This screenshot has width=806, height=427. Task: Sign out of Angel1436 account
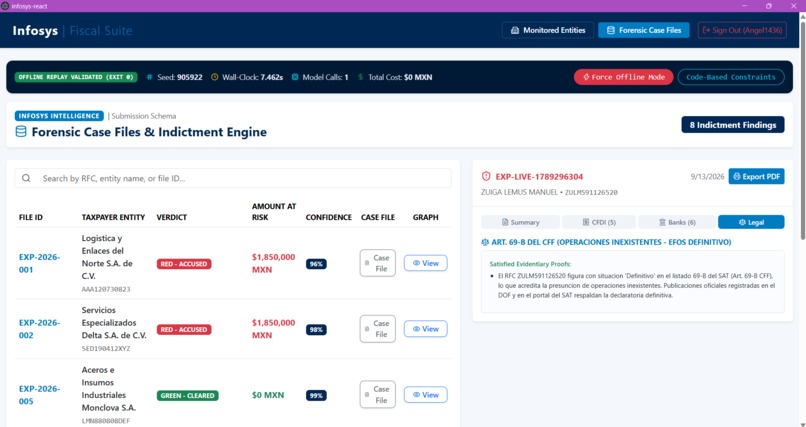coord(742,30)
